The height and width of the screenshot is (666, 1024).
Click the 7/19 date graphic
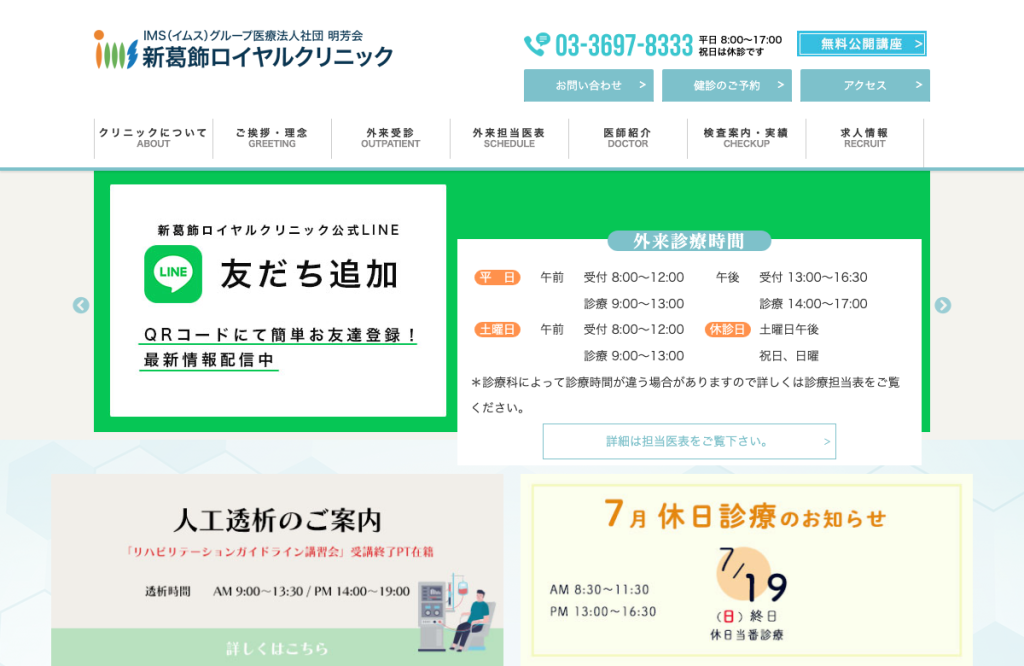pyautogui.click(x=752, y=575)
